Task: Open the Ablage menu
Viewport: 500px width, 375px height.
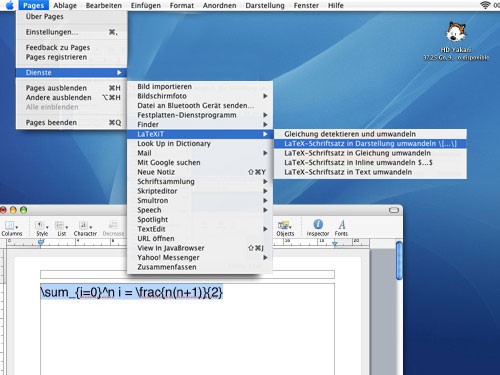Action: click(65, 5)
